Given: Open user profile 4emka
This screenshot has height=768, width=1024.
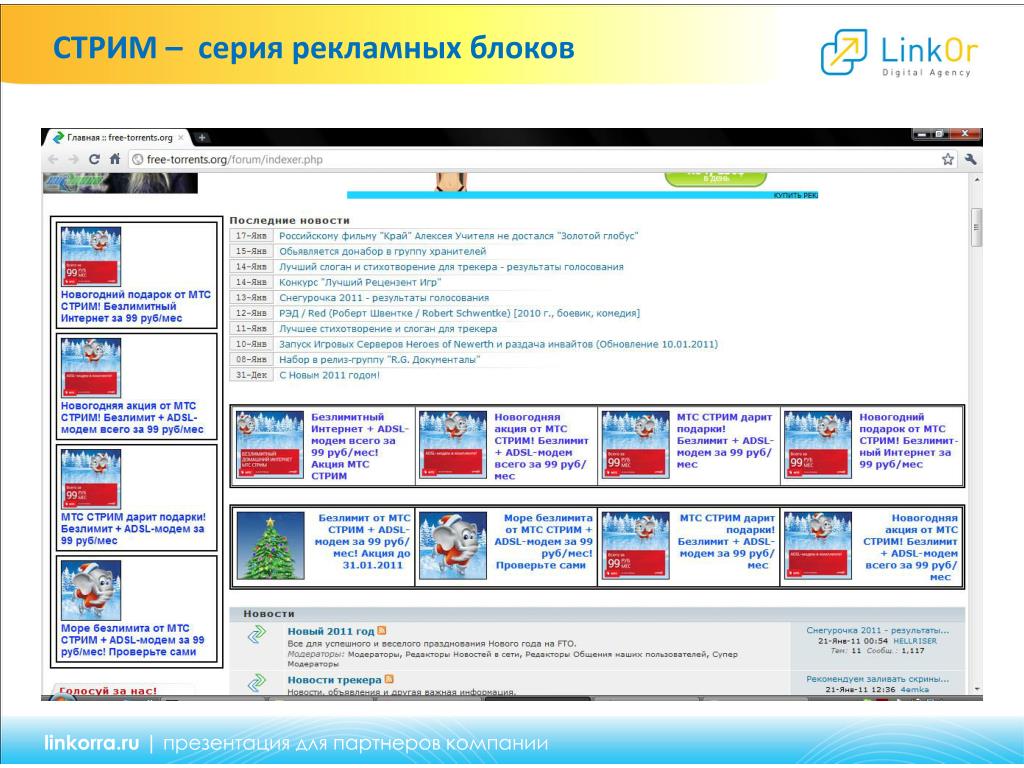Looking at the screenshot, I should coord(914,690).
